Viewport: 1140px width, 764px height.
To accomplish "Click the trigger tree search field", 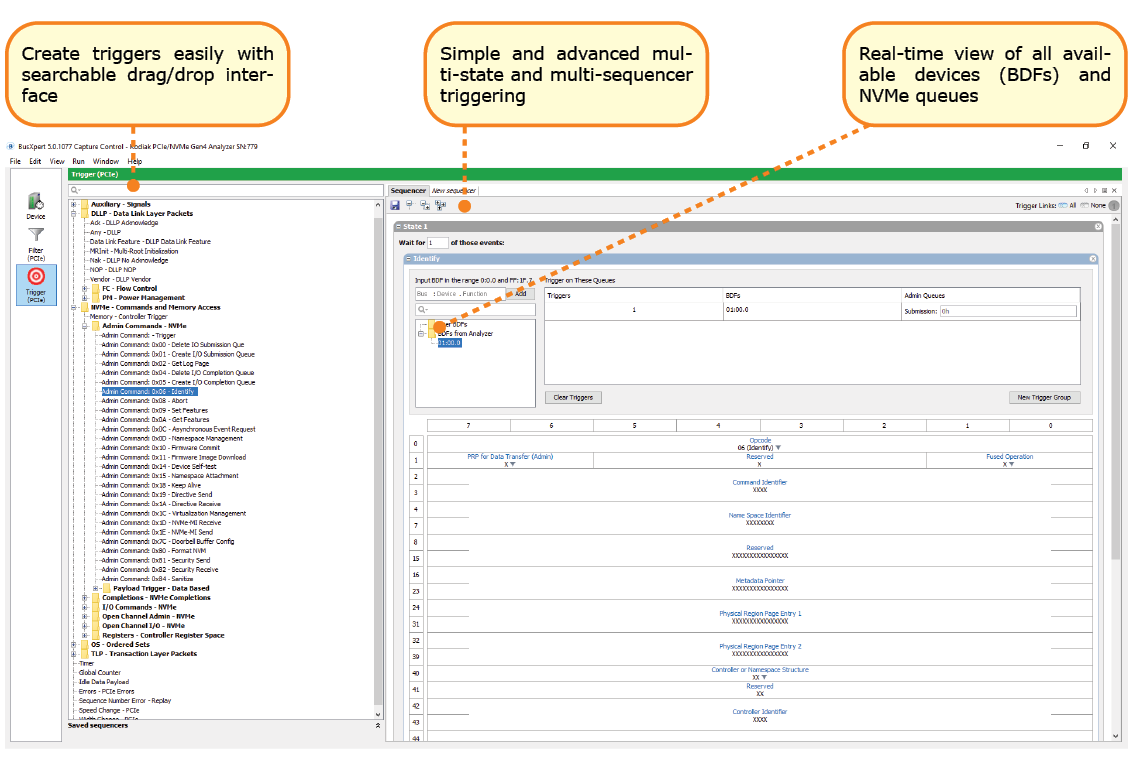I will (226, 190).
